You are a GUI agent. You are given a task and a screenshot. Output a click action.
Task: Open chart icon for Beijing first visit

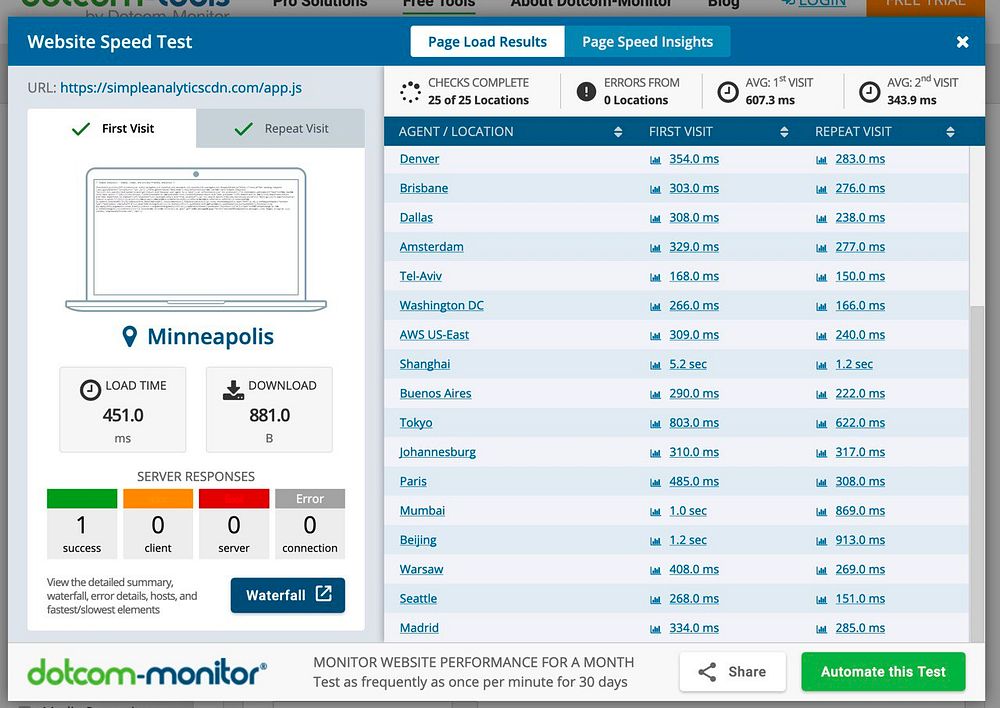tap(655, 542)
